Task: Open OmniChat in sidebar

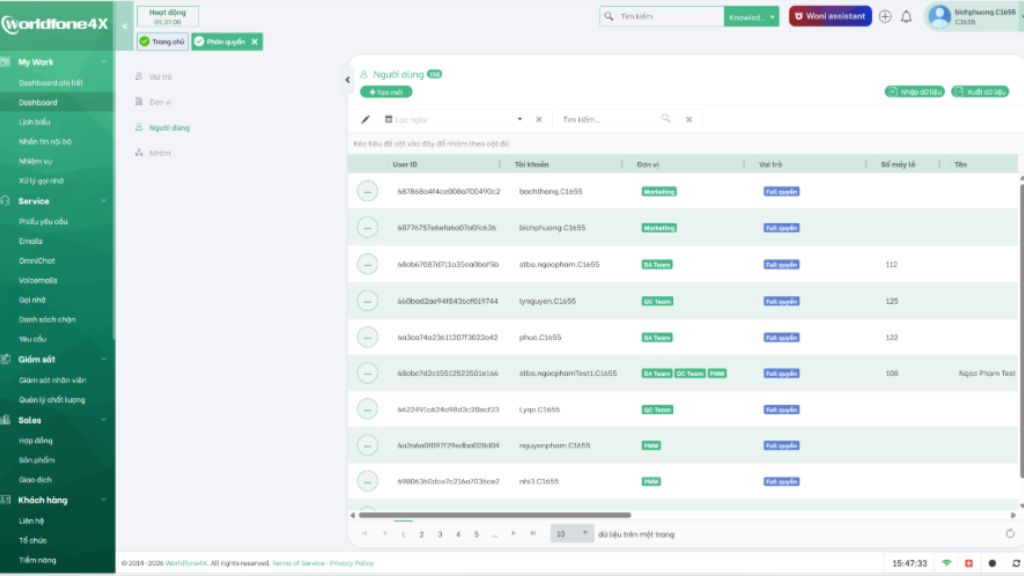Action: point(37,261)
